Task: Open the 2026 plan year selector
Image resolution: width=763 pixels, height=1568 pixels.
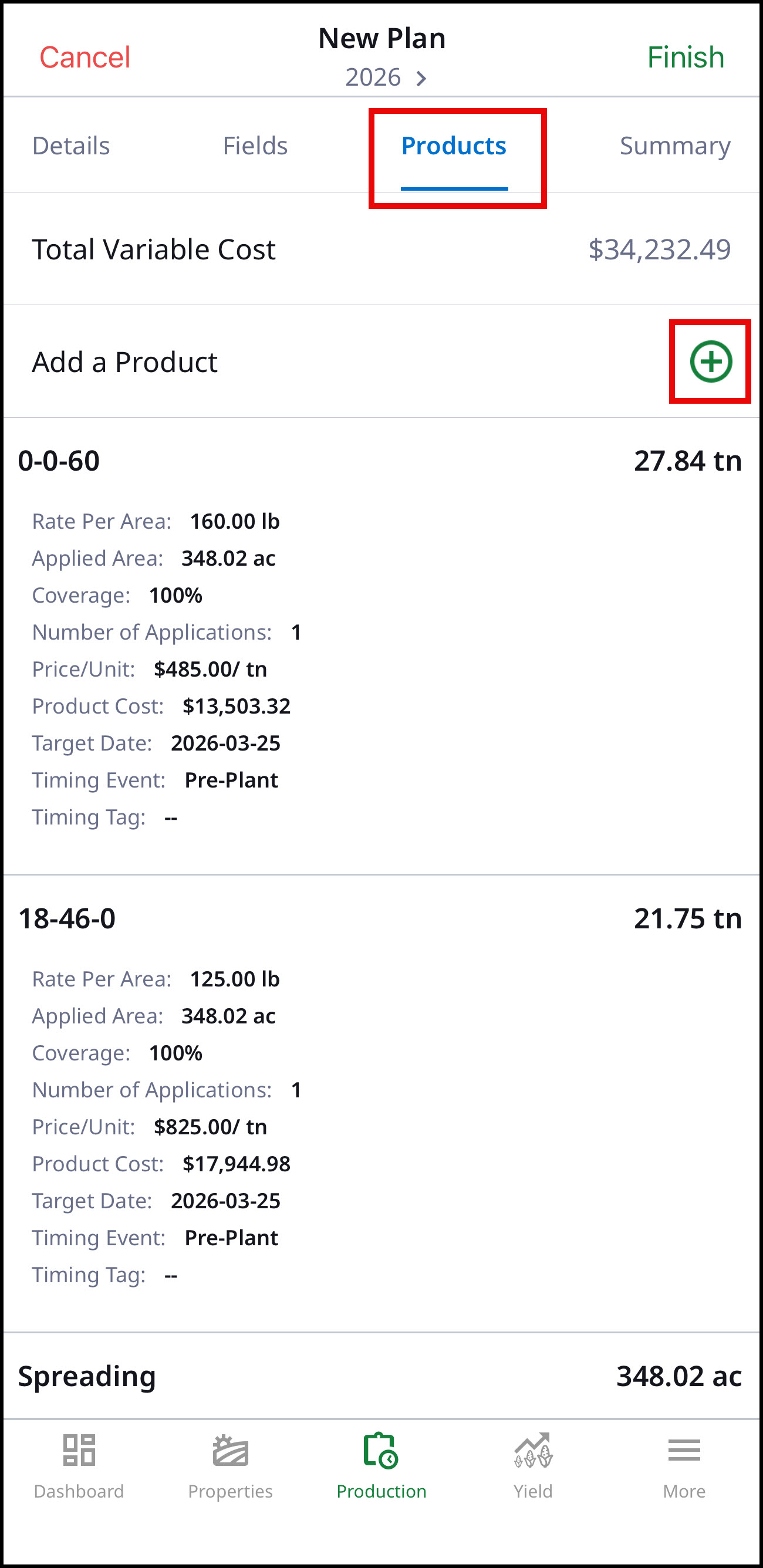Action: click(x=386, y=77)
